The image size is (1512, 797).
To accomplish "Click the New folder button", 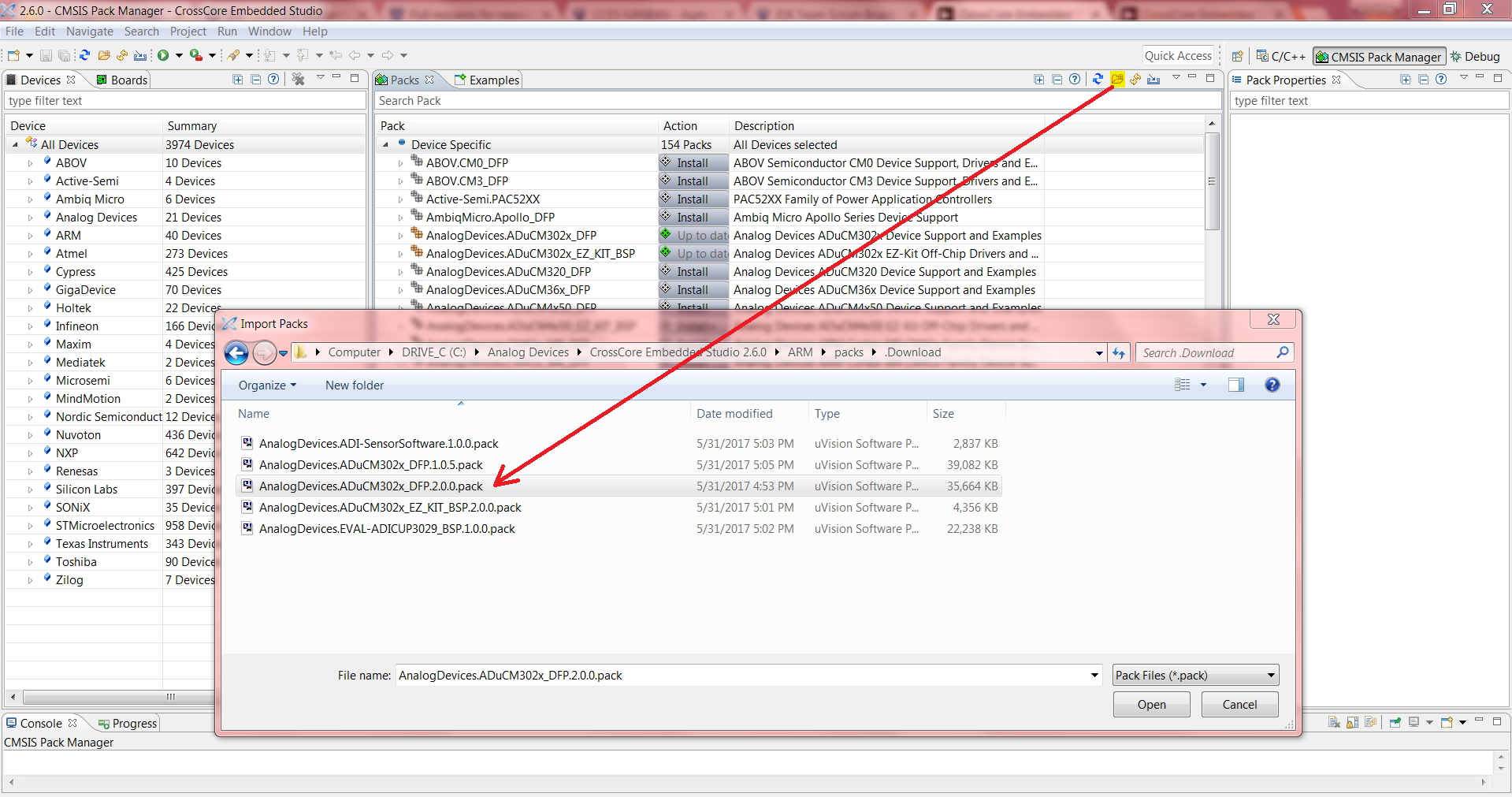I will 355,385.
